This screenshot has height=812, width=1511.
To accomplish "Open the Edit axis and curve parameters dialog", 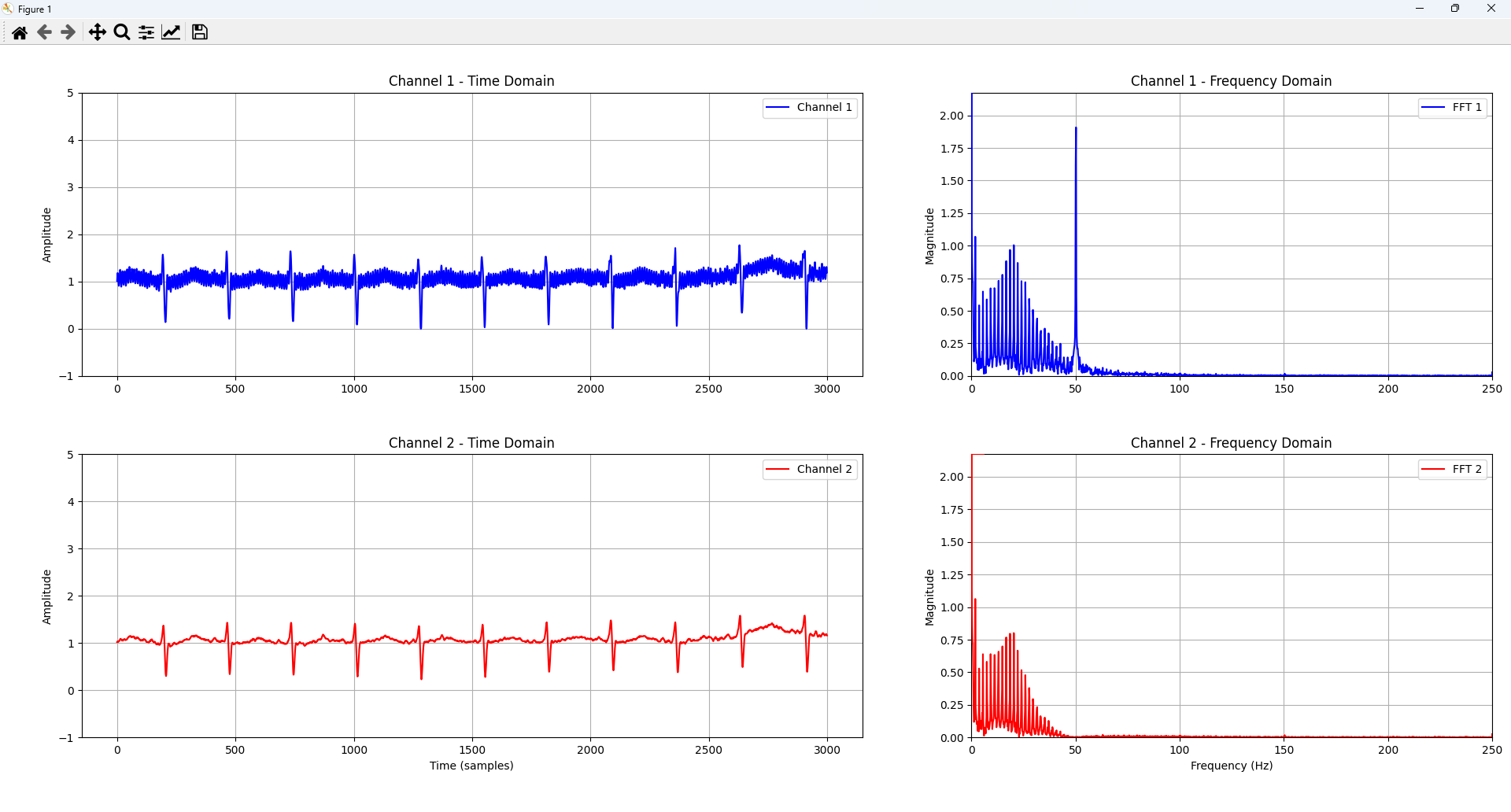I will pos(171,32).
